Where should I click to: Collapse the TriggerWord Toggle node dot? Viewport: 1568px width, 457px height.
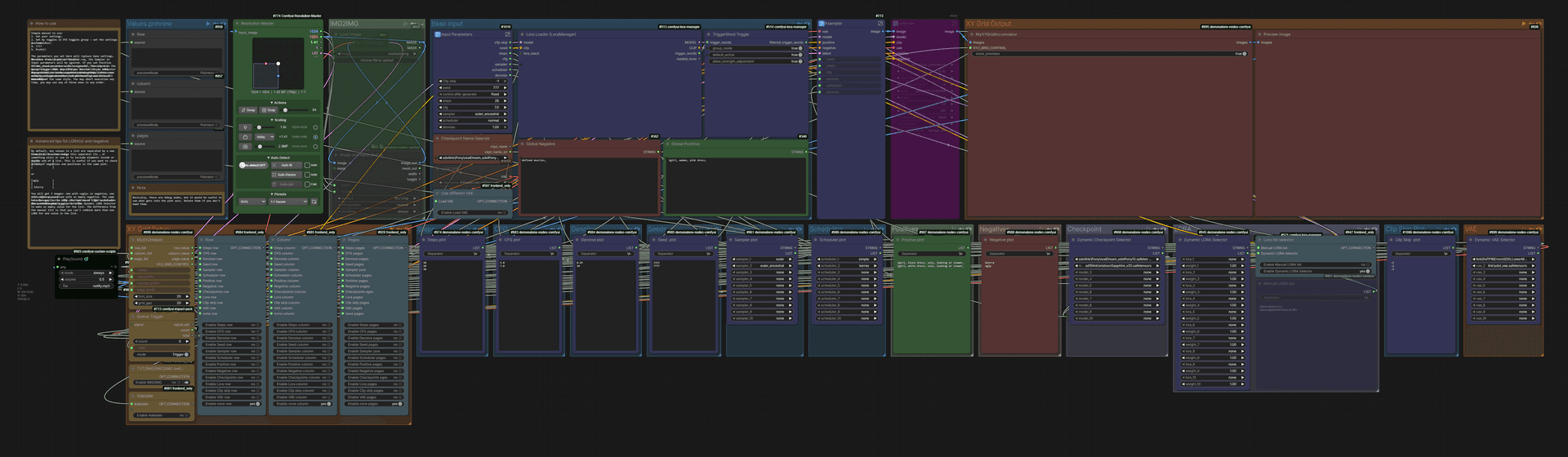708,34
